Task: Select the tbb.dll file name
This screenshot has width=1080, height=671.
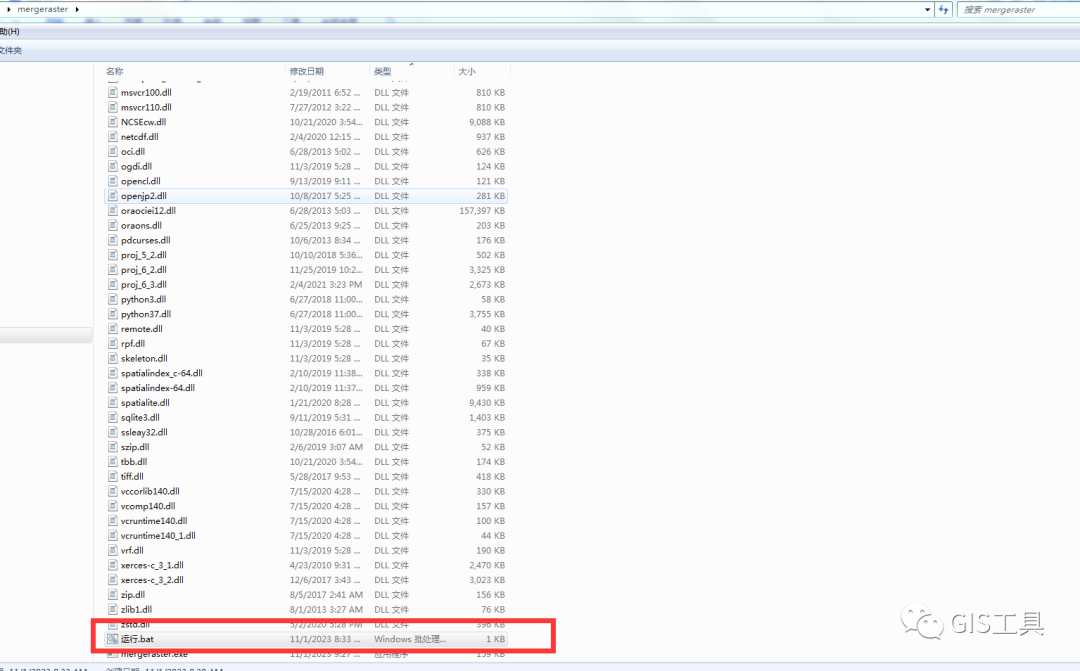Action: coord(134,462)
